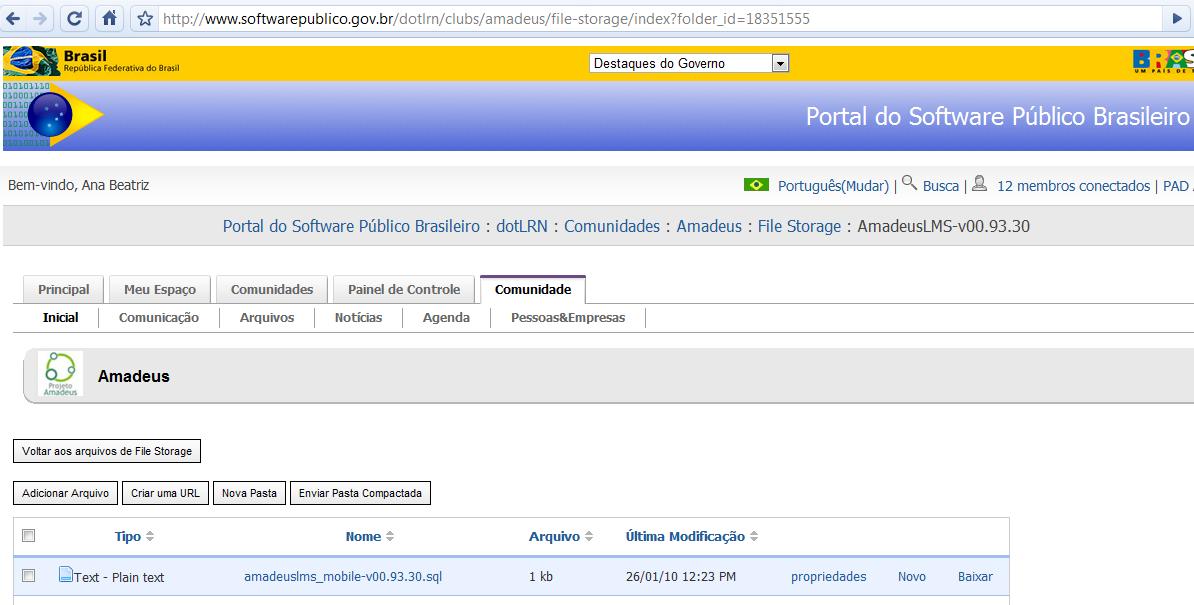Click Voltar aos arquivos de File Storage
This screenshot has width=1194, height=605.
107,451
